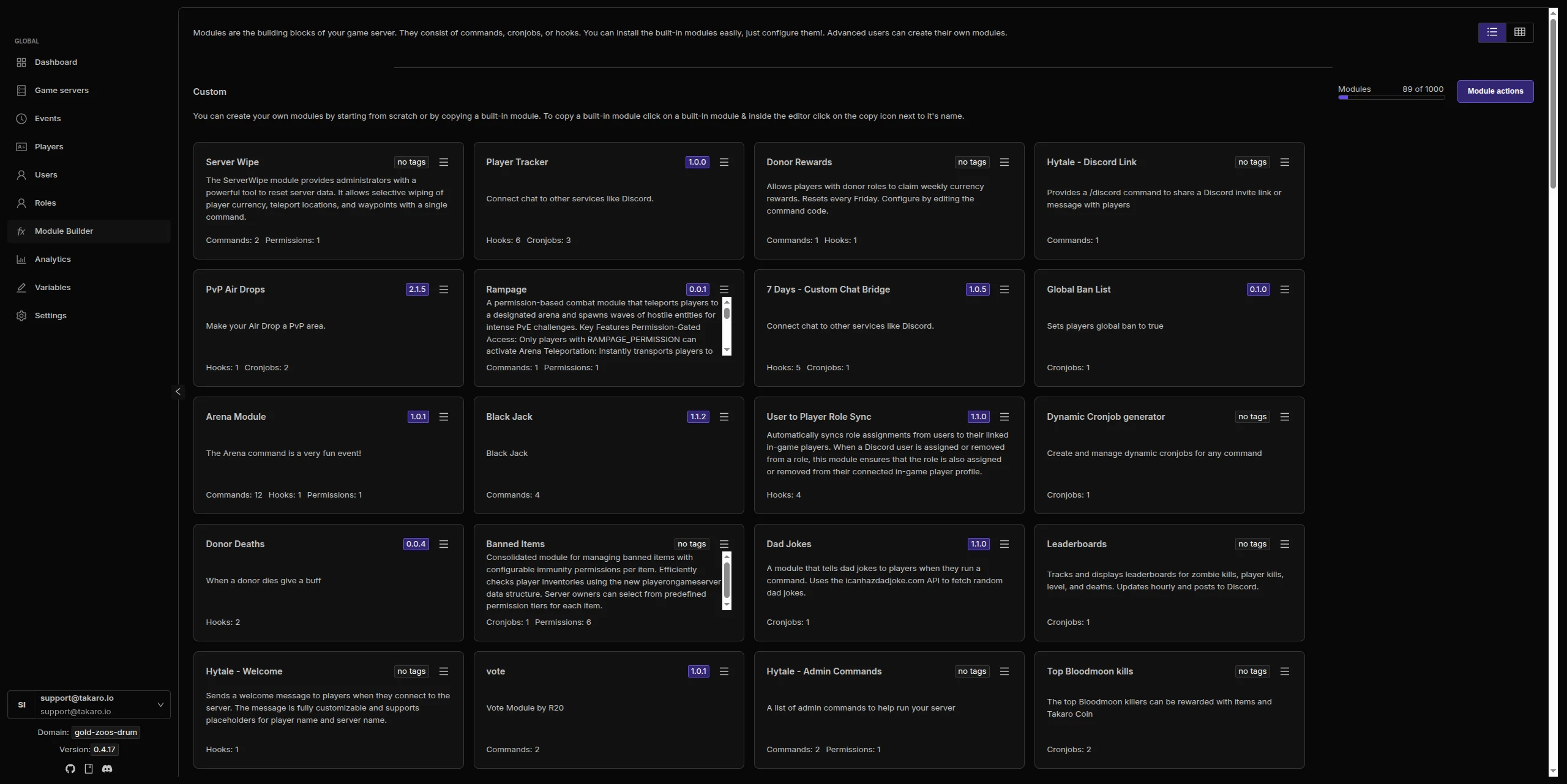Open the Dad Jokes module options icon
Screen dimensions: 1567x784
pos(1004,543)
